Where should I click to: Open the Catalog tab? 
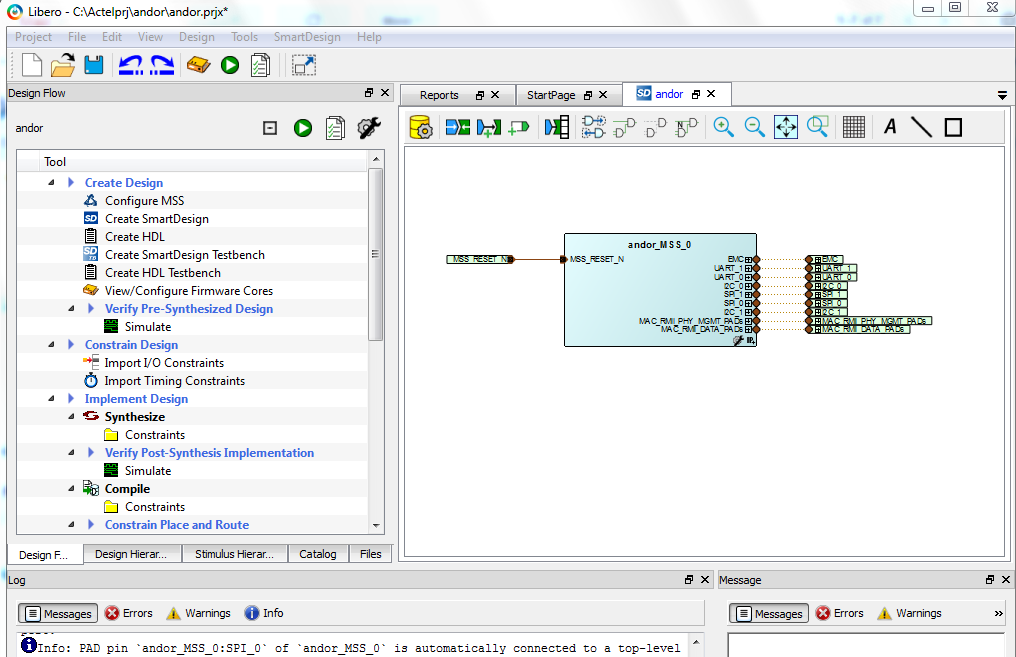point(318,554)
